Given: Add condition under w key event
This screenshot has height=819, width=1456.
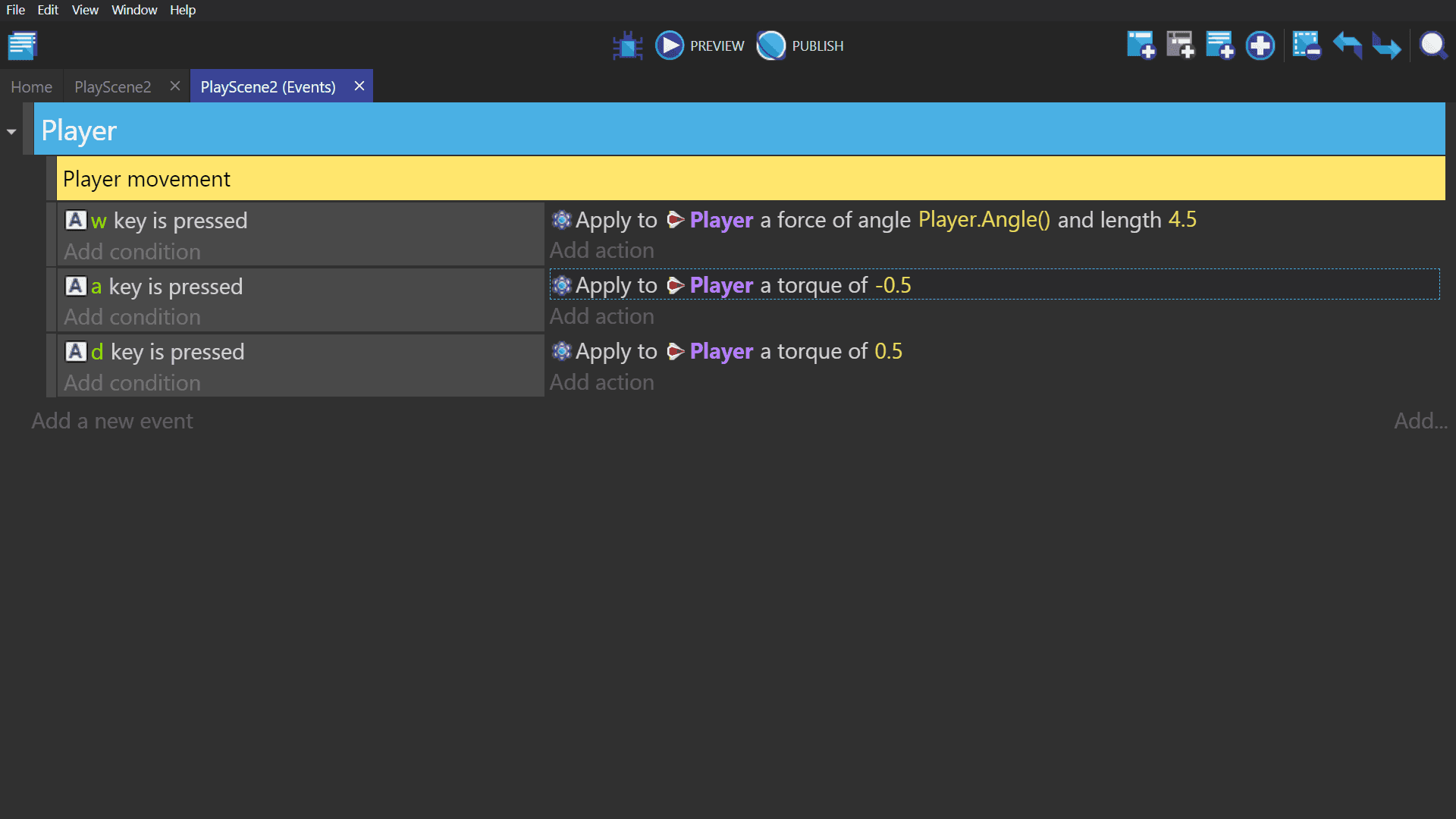Looking at the screenshot, I should click(x=132, y=252).
